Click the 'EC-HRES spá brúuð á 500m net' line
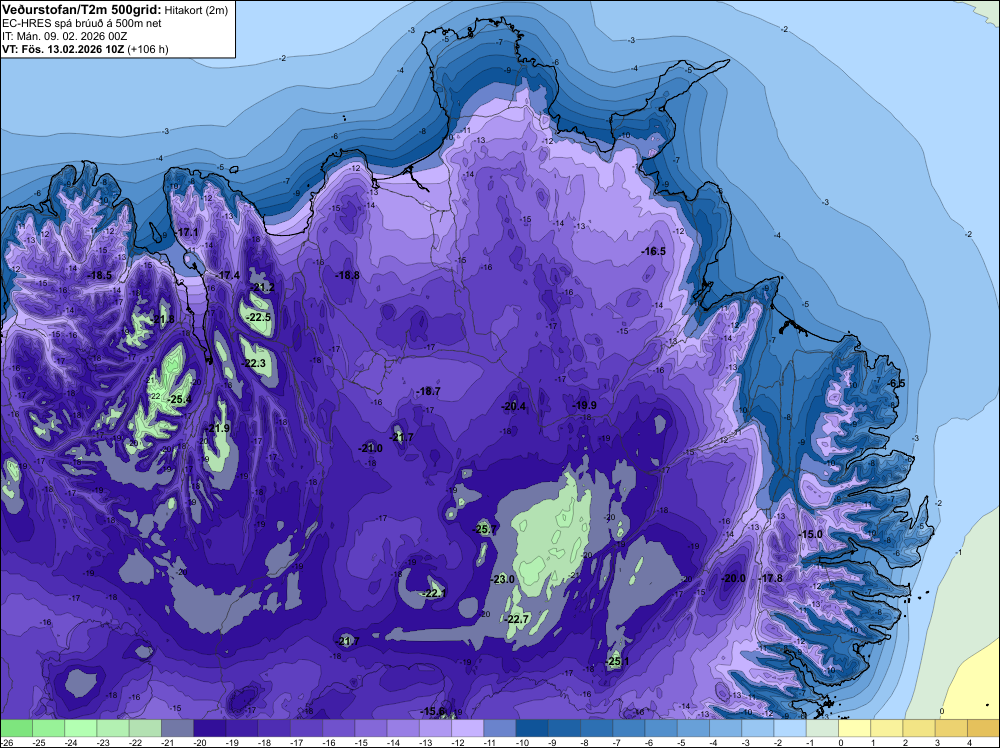The width and height of the screenshot is (1000, 748). (82, 23)
